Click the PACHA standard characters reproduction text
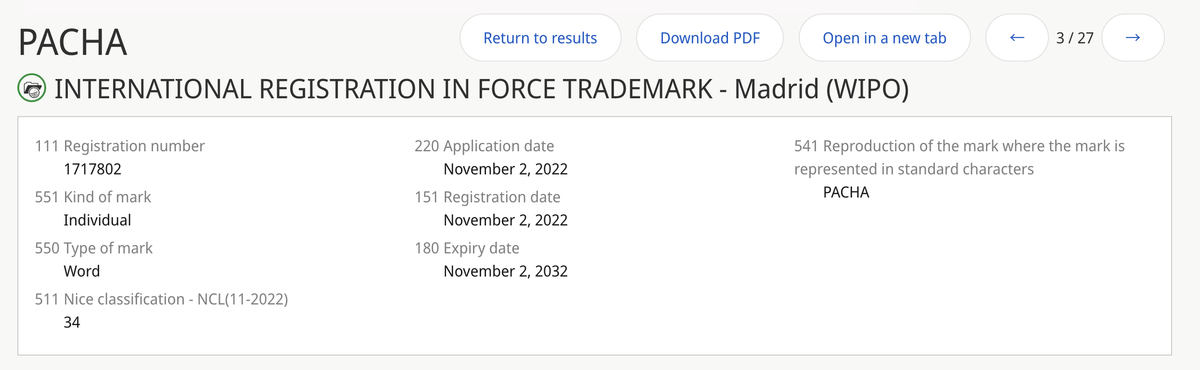The height and width of the screenshot is (370, 1200). (846, 192)
